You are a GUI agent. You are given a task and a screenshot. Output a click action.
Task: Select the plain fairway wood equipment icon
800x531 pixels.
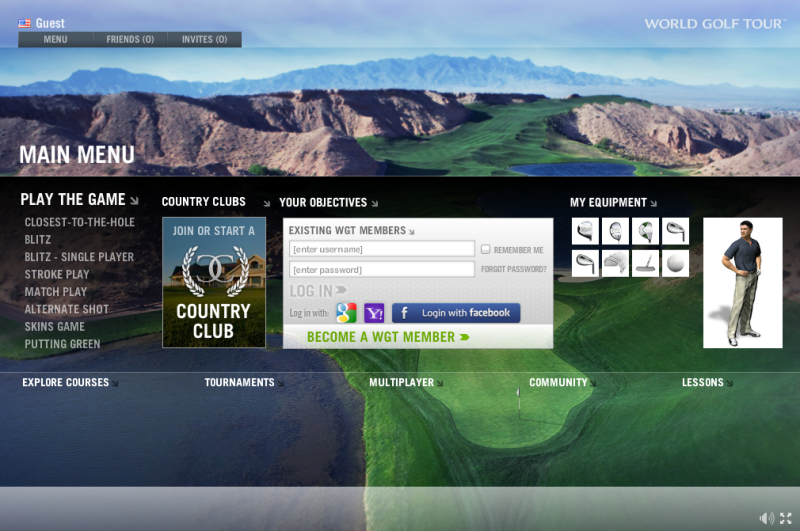point(615,231)
